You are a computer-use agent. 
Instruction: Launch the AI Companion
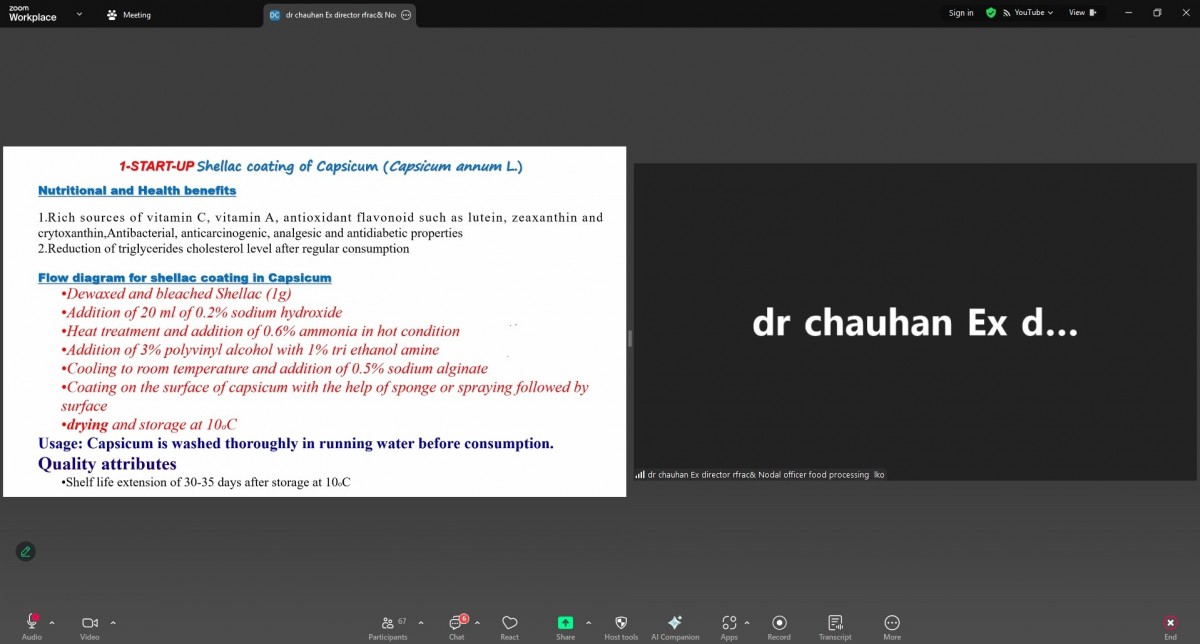[675, 626]
